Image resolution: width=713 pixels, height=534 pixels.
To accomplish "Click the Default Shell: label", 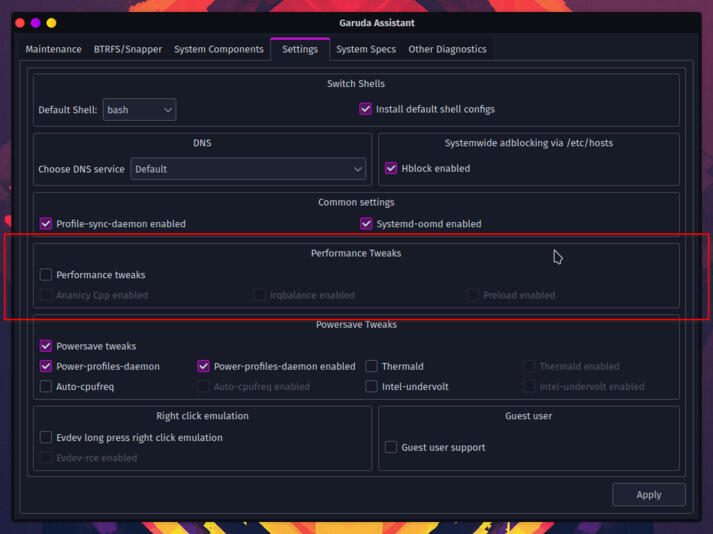I will pos(68,110).
